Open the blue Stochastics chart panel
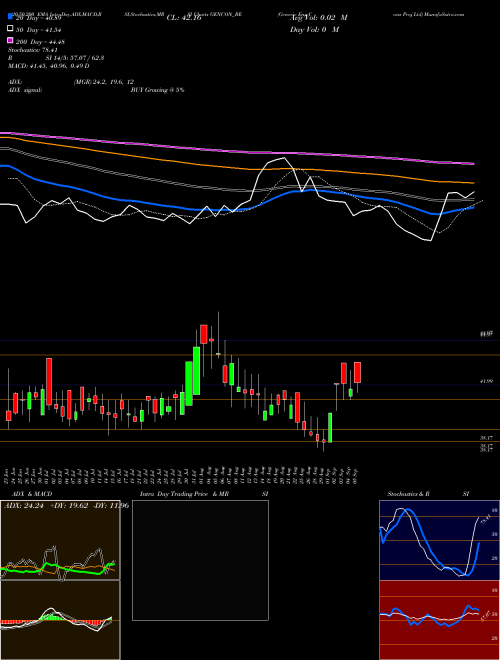Screen dimensions: 500x660 coord(439,540)
